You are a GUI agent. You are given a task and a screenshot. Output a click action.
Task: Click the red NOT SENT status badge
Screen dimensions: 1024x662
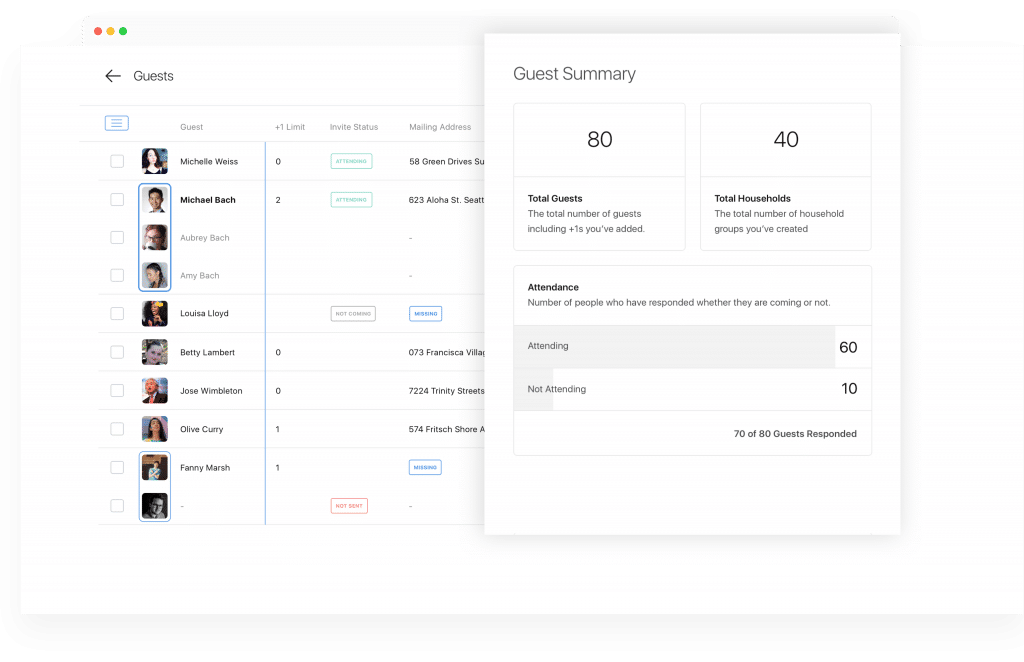pyautogui.click(x=349, y=506)
